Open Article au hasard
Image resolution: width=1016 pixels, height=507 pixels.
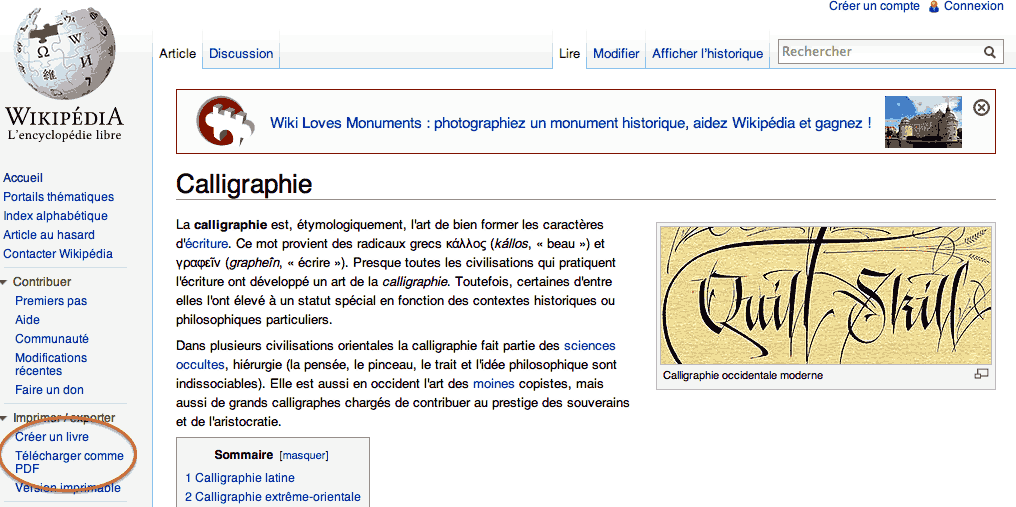click(49, 235)
